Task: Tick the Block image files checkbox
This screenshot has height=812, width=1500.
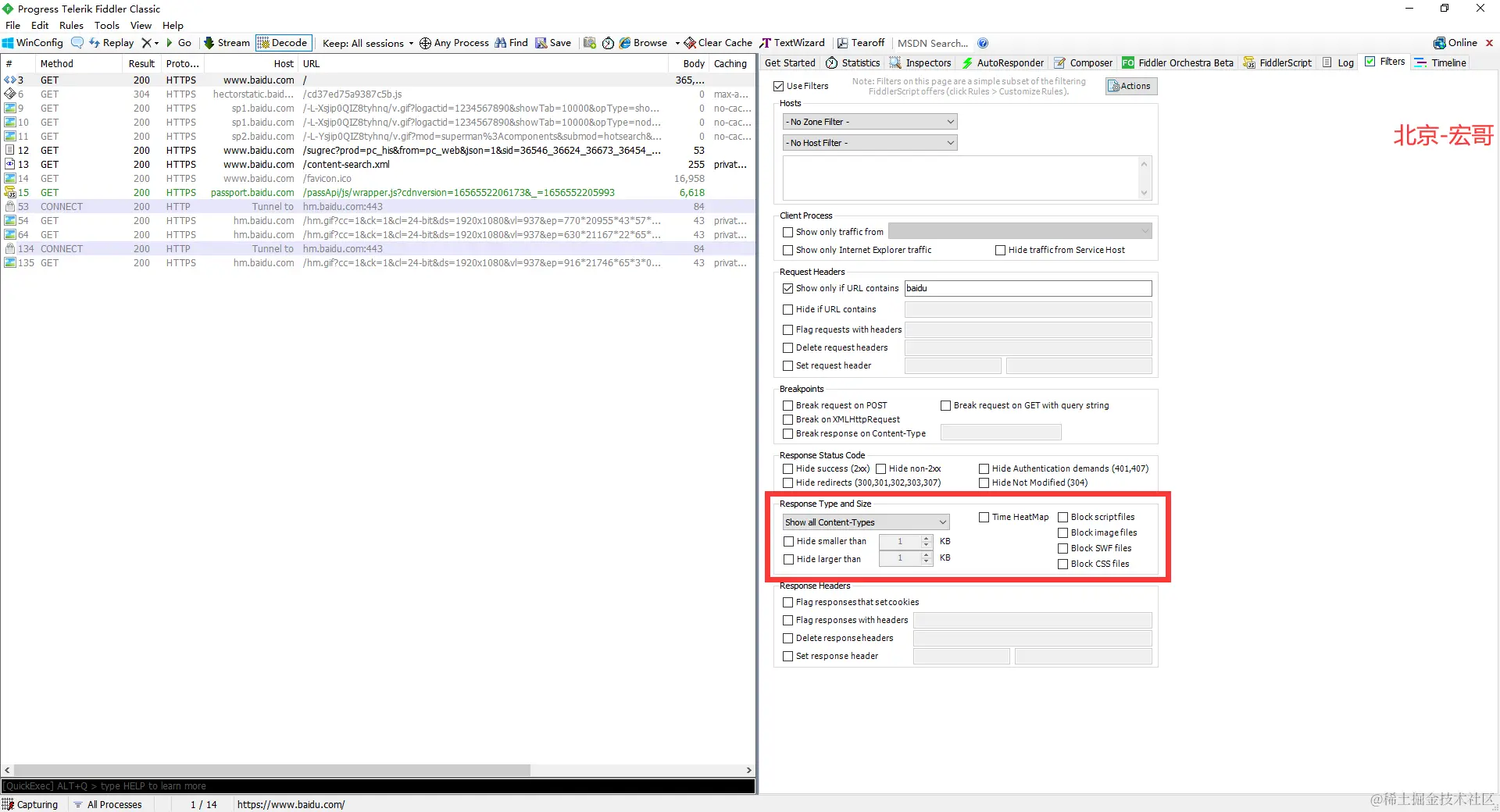Action: tap(1062, 532)
